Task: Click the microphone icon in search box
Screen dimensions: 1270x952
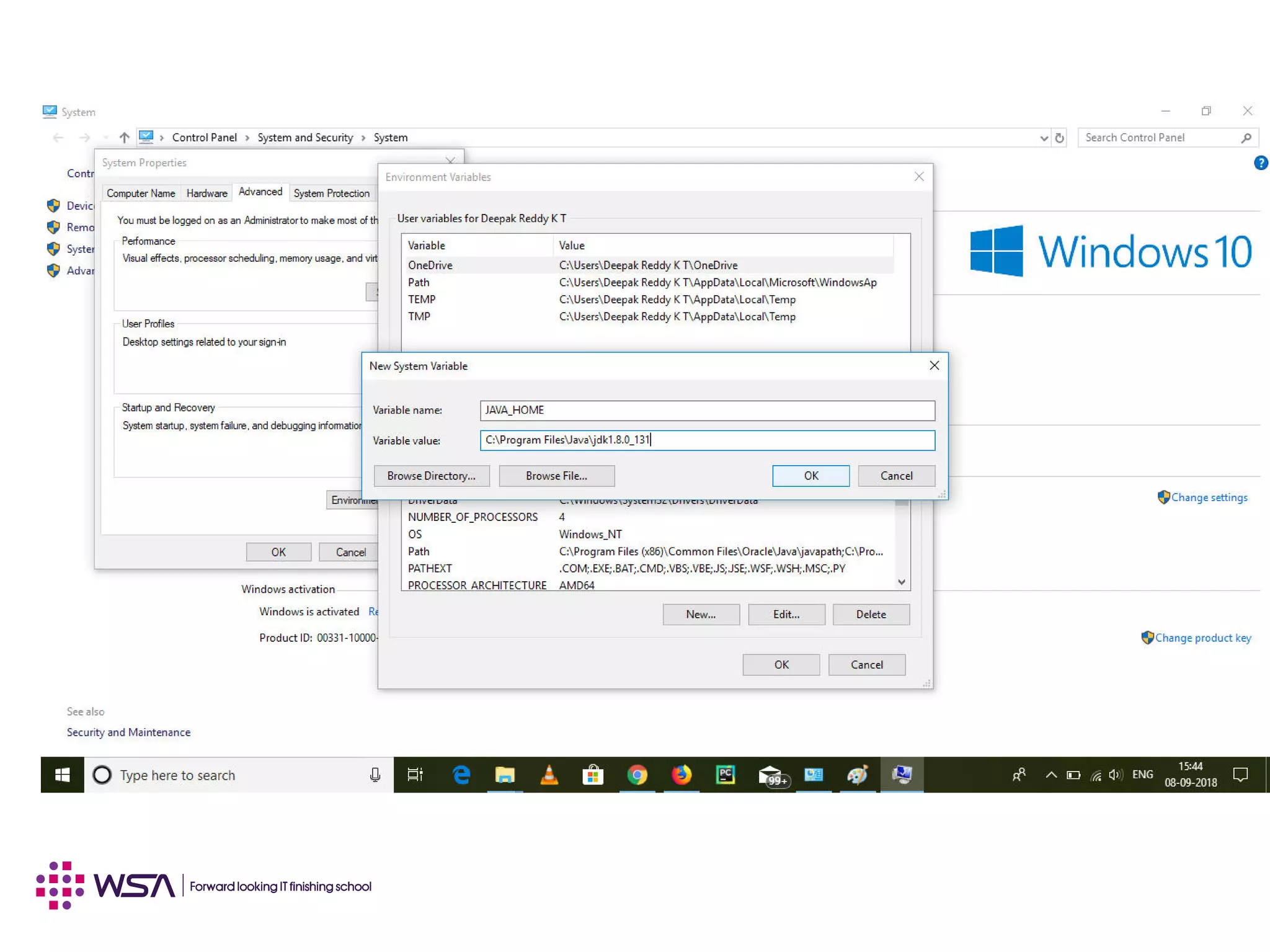Action: (375, 775)
